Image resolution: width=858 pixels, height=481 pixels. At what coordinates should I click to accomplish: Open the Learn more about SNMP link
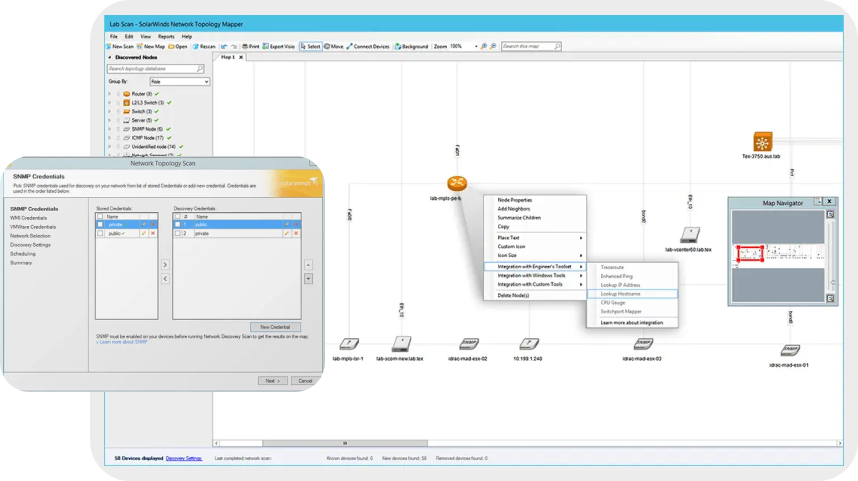pos(123,342)
